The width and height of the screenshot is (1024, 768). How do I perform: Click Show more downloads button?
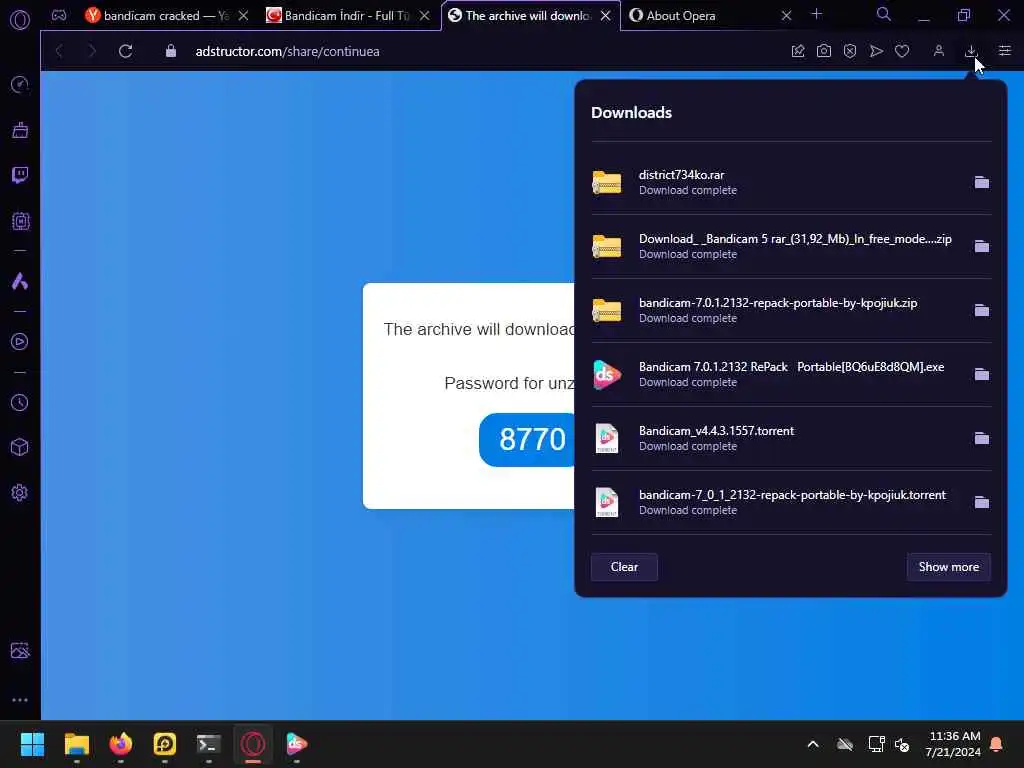tap(948, 567)
